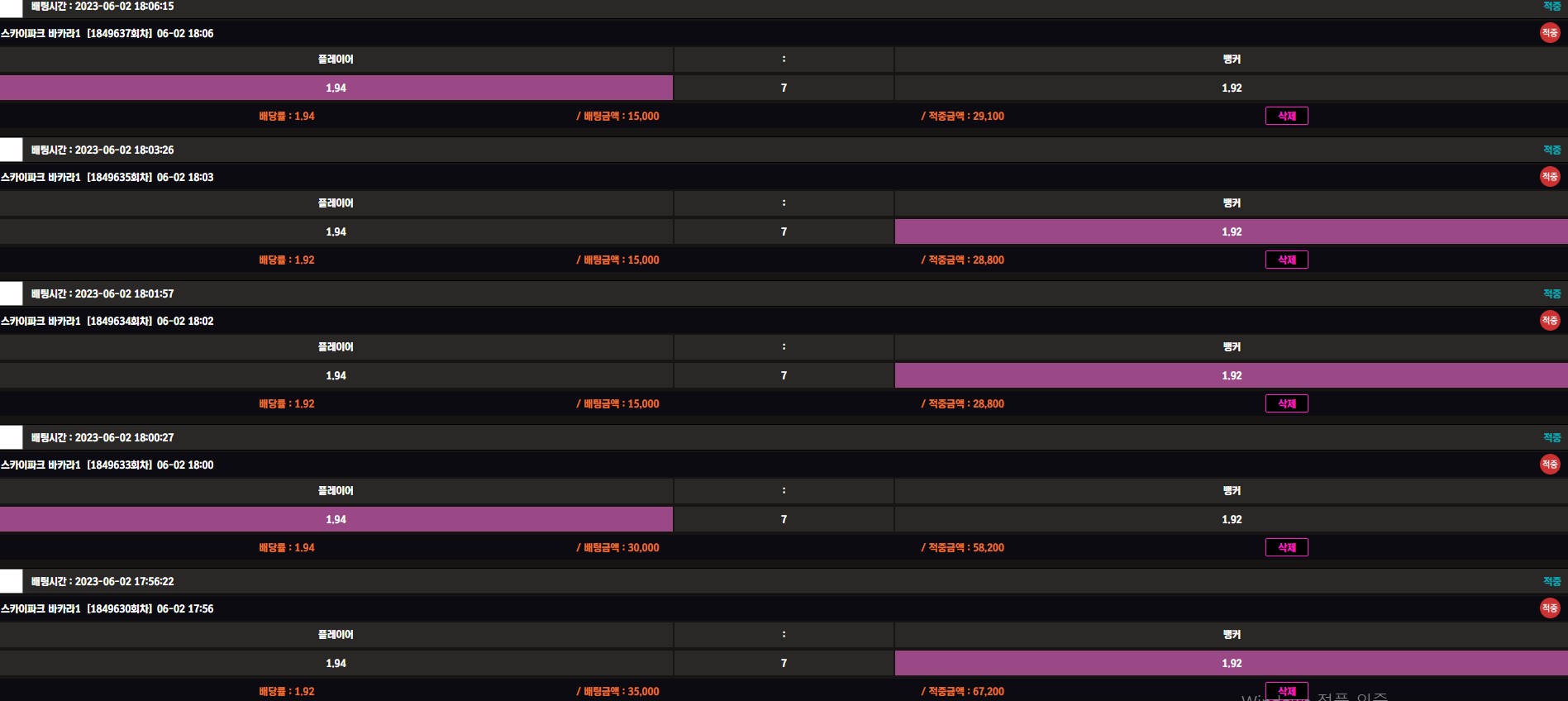The width and height of the screenshot is (1568, 701).
Task: Click the red 적중 badge for round 1849630
Action: pos(1549,608)
